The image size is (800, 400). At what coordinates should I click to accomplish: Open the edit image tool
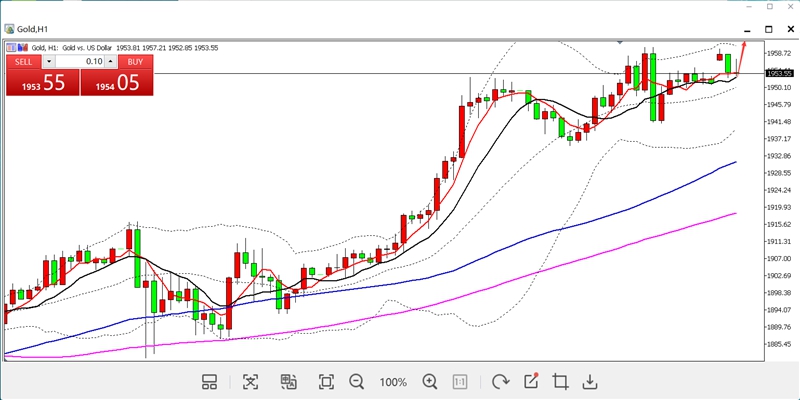click(x=531, y=381)
